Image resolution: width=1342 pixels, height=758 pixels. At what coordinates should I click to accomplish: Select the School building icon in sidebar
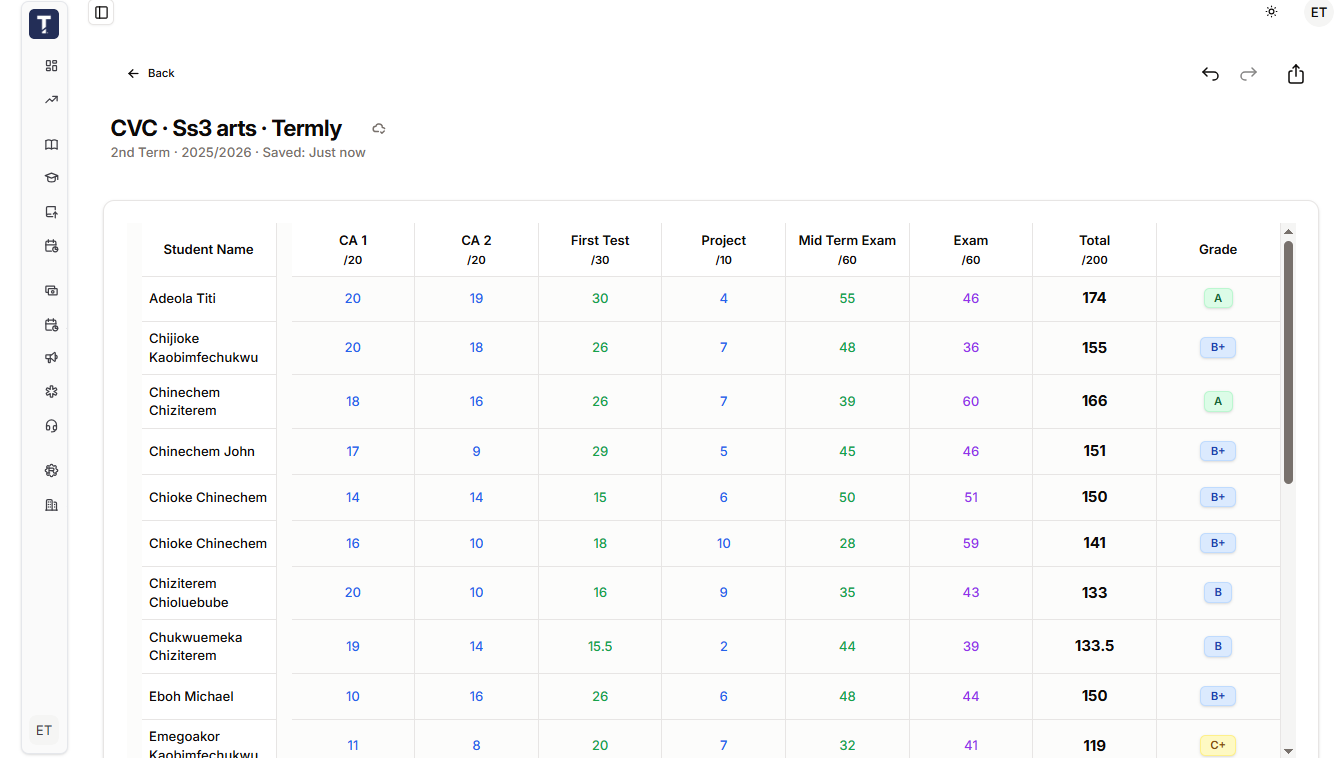(x=51, y=505)
